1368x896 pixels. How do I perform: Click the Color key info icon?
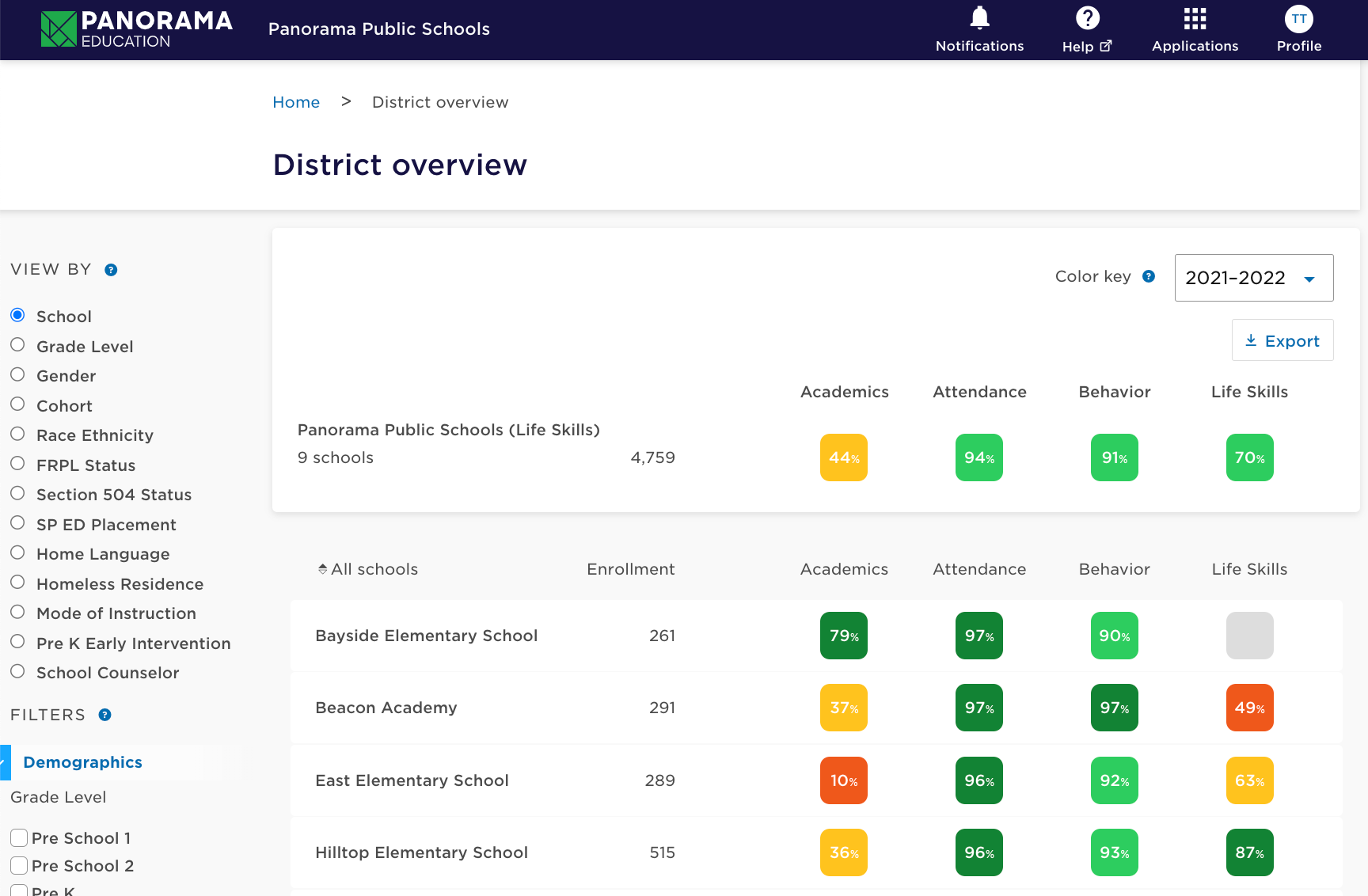1149,276
